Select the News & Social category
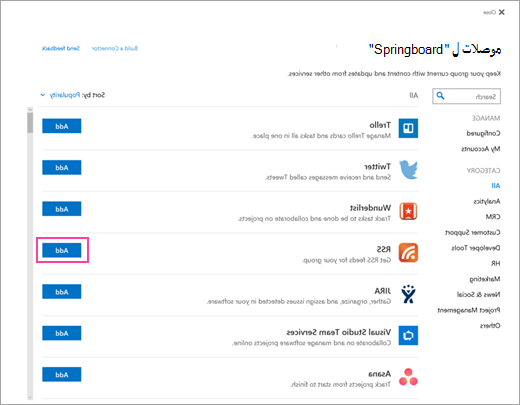Screen dimensions: 520x405 [478, 295]
